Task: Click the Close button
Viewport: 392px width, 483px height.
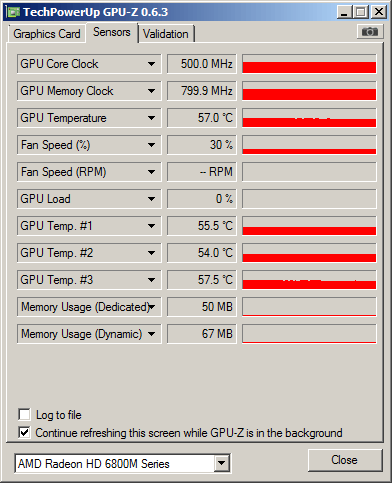Action: coord(345,460)
